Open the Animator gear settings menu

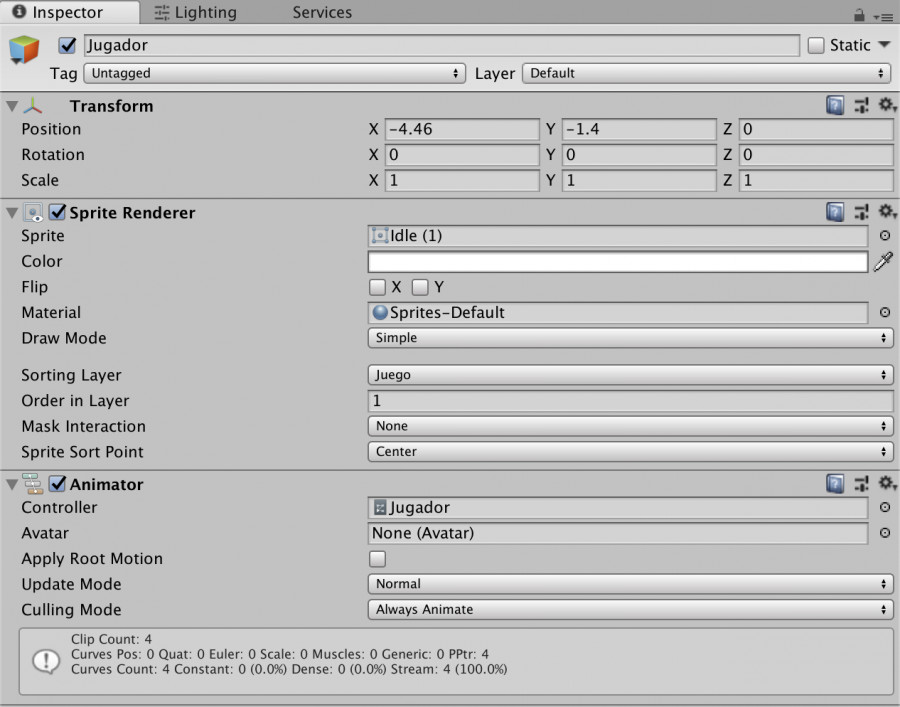pos(887,483)
